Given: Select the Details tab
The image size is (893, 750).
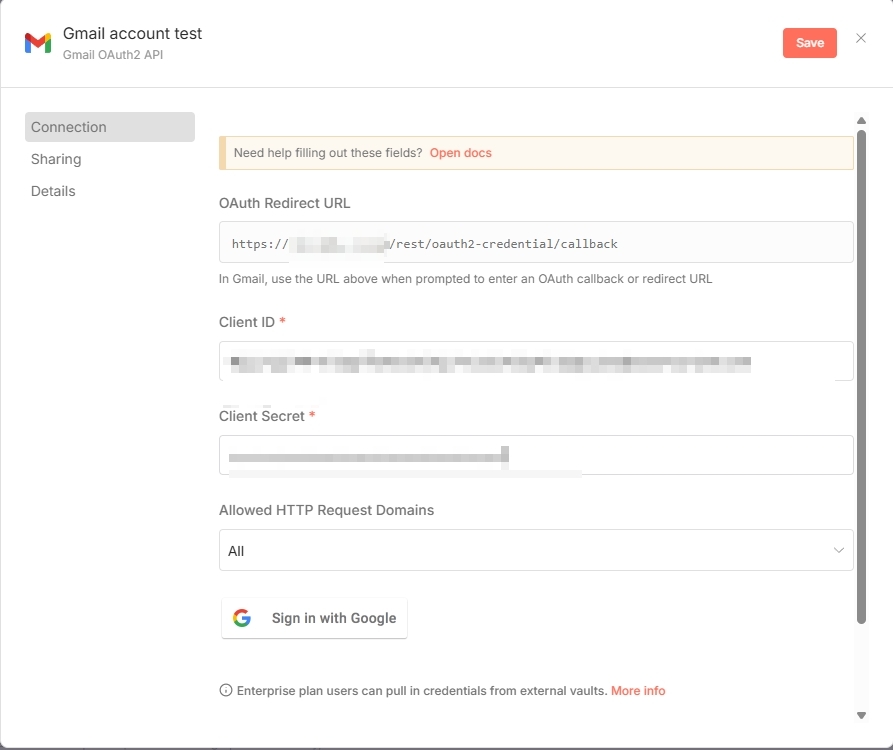Looking at the screenshot, I should (53, 191).
